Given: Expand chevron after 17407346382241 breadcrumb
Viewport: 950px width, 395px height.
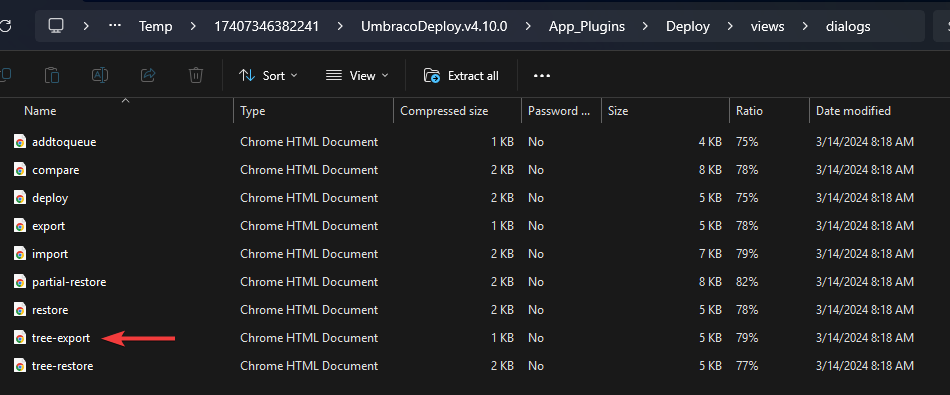Looking at the screenshot, I should click(340, 26).
